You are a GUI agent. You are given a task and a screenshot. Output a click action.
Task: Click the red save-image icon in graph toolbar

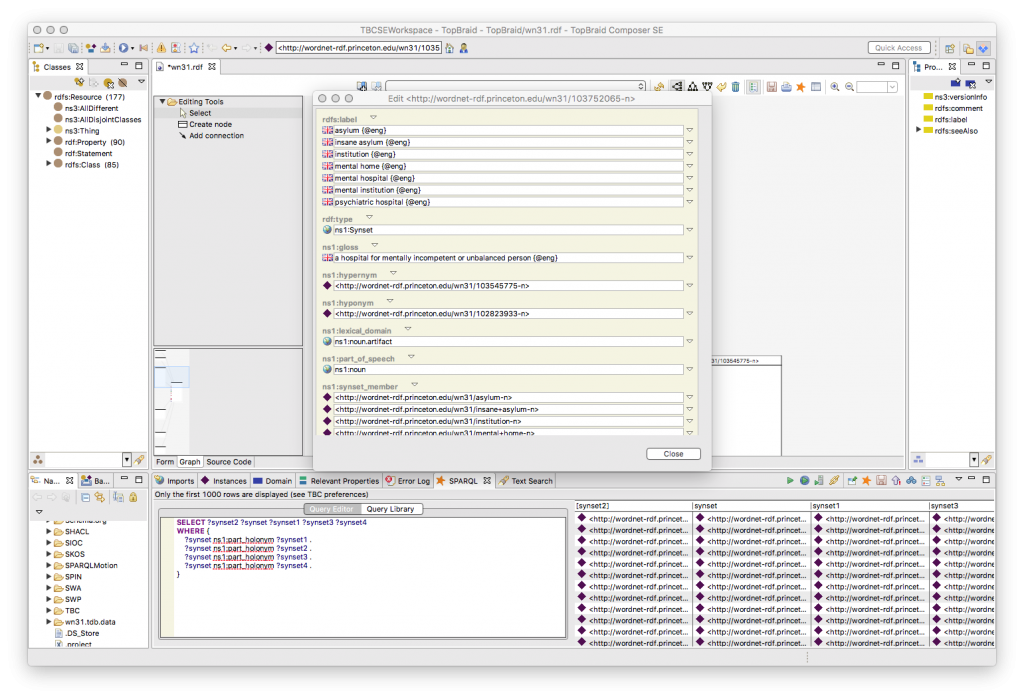coord(772,87)
